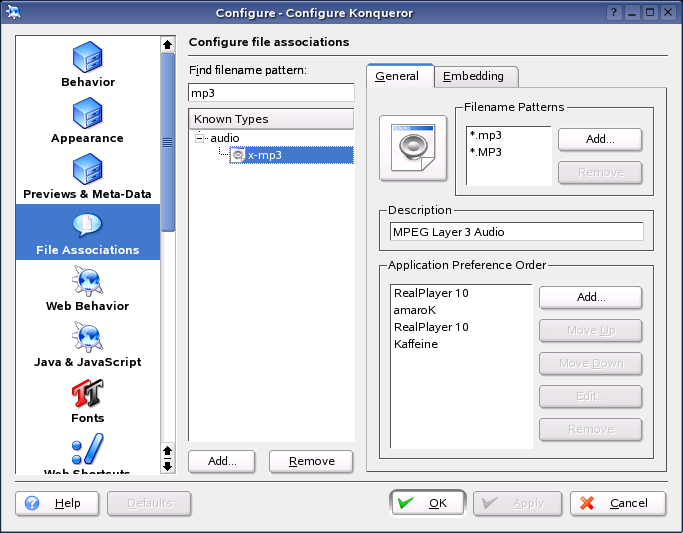Open the Web Behavior icon
683x533 pixels.
pyautogui.click(x=88, y=288)
